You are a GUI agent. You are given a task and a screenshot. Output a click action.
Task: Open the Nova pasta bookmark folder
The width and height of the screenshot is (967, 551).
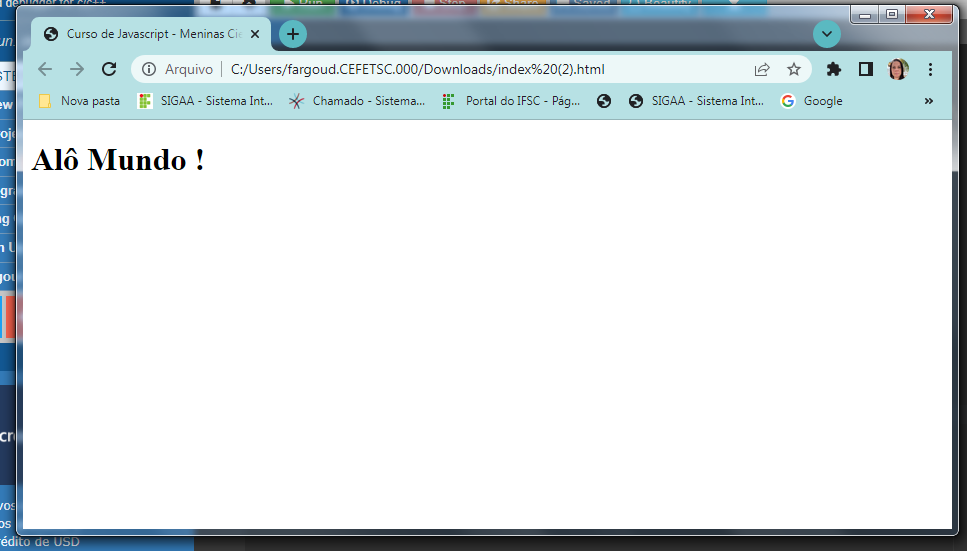(x=79, y=101)
